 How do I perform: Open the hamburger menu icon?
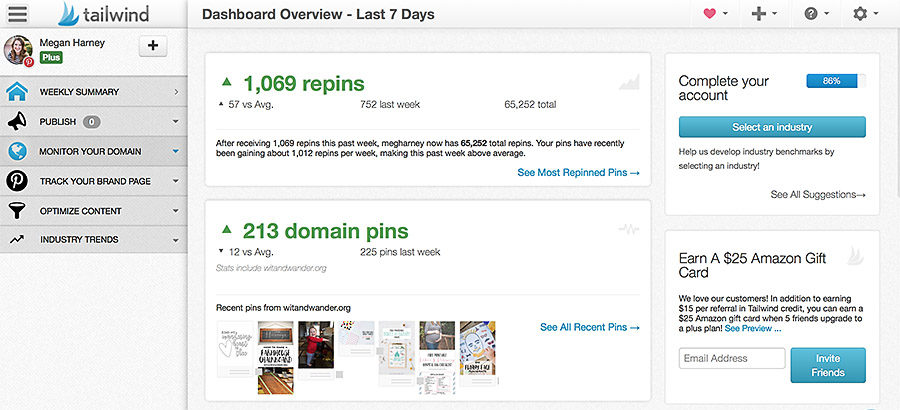click(17, 14)
